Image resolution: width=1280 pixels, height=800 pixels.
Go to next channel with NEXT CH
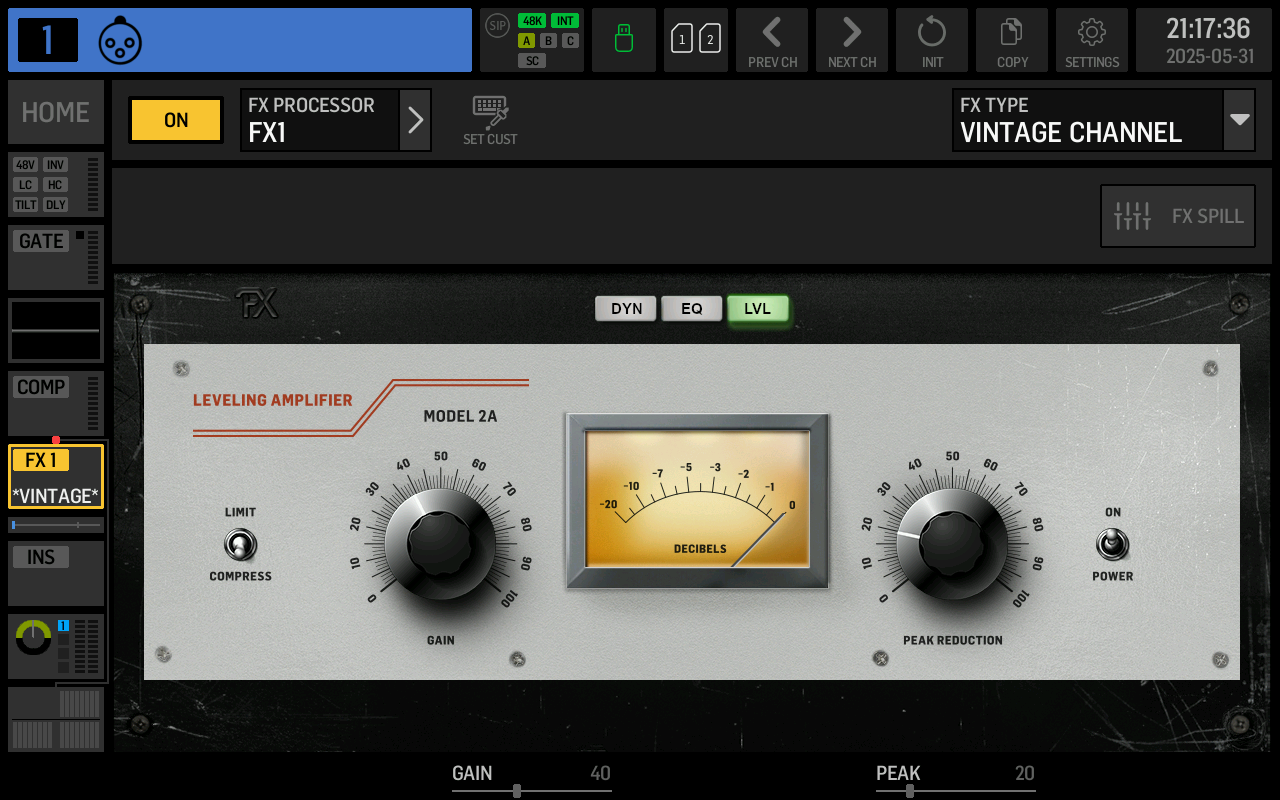tap(852, 40)
